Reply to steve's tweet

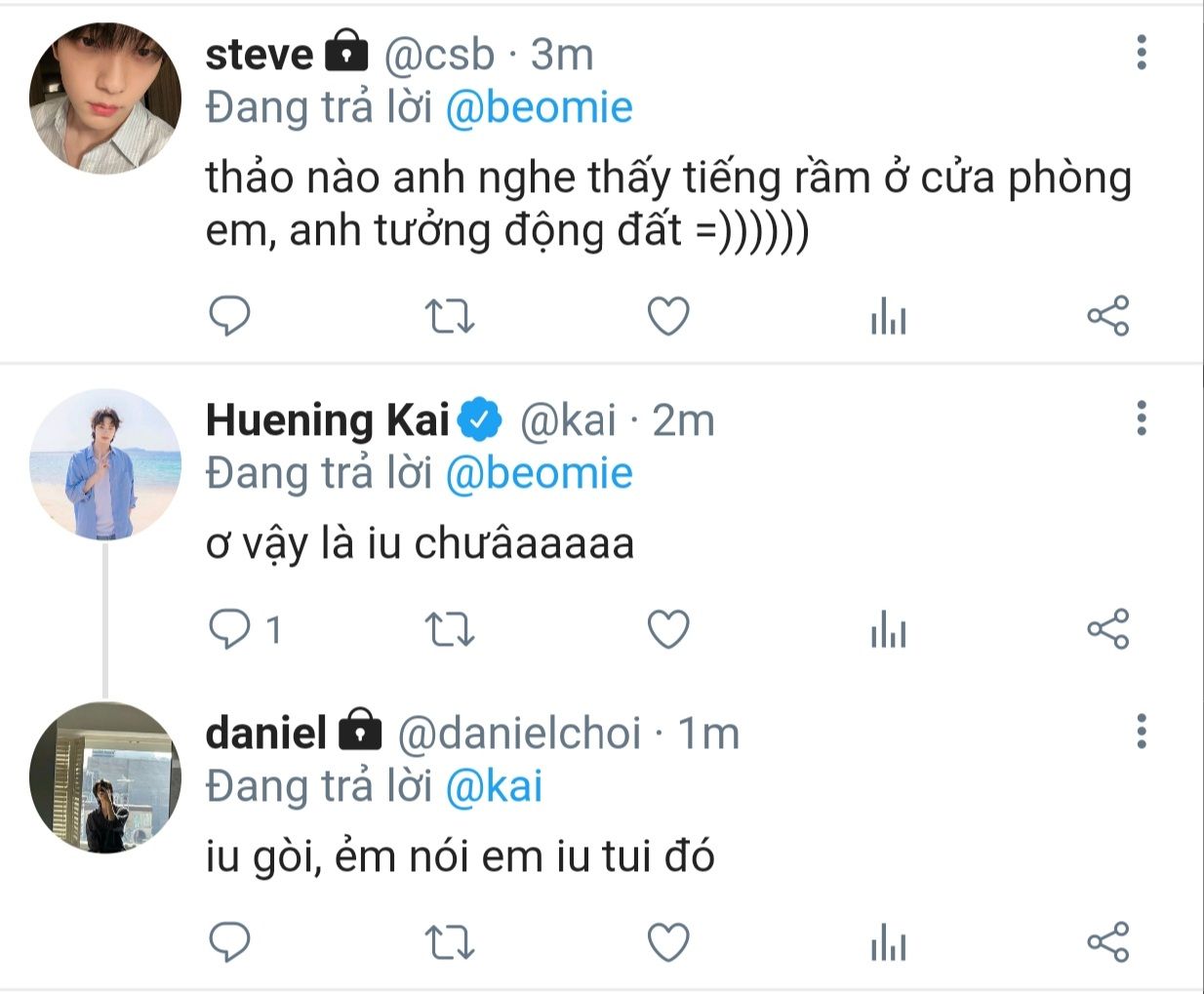(230, 316)
